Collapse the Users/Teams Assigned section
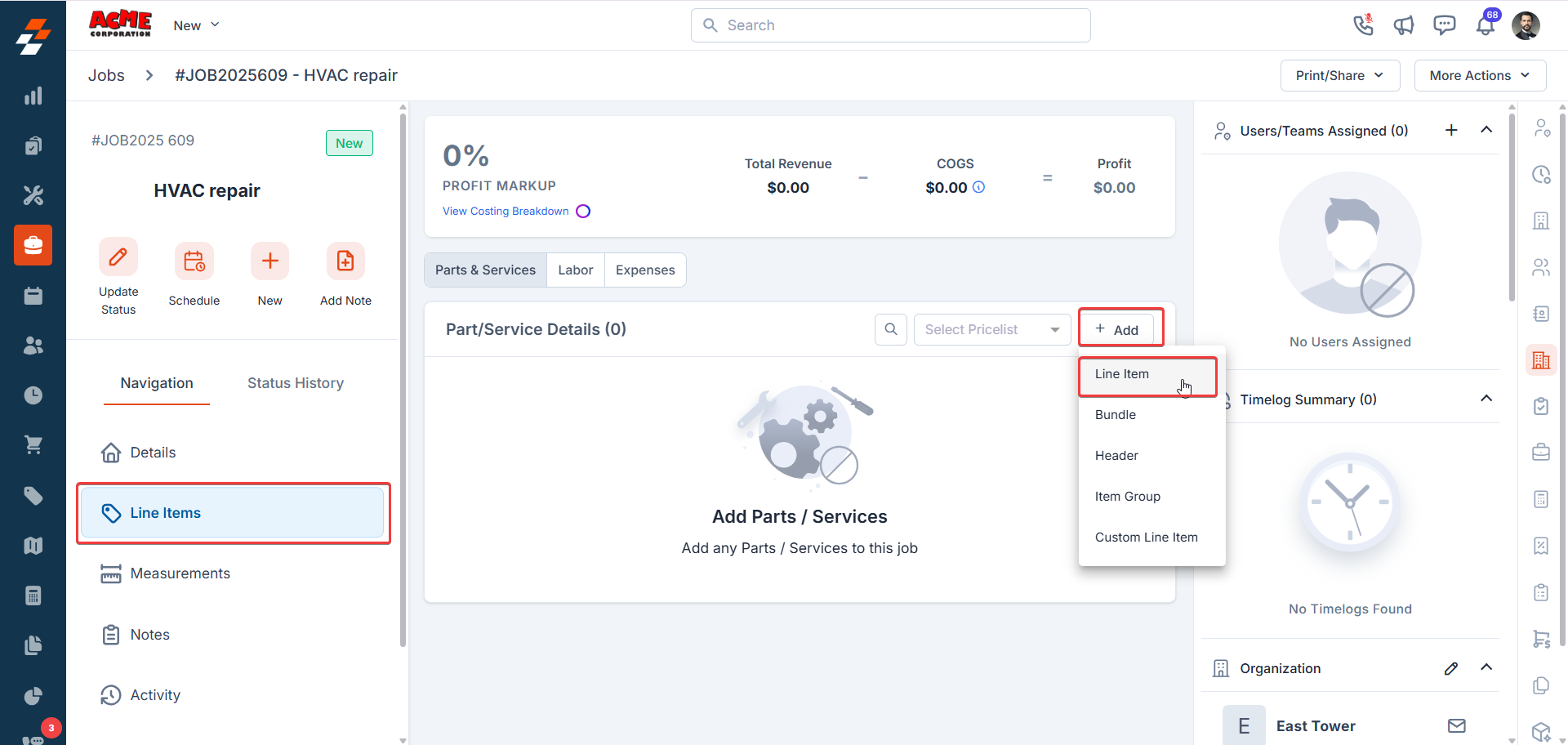This screenshot has height=745, width=1568. click(1486, 130)
